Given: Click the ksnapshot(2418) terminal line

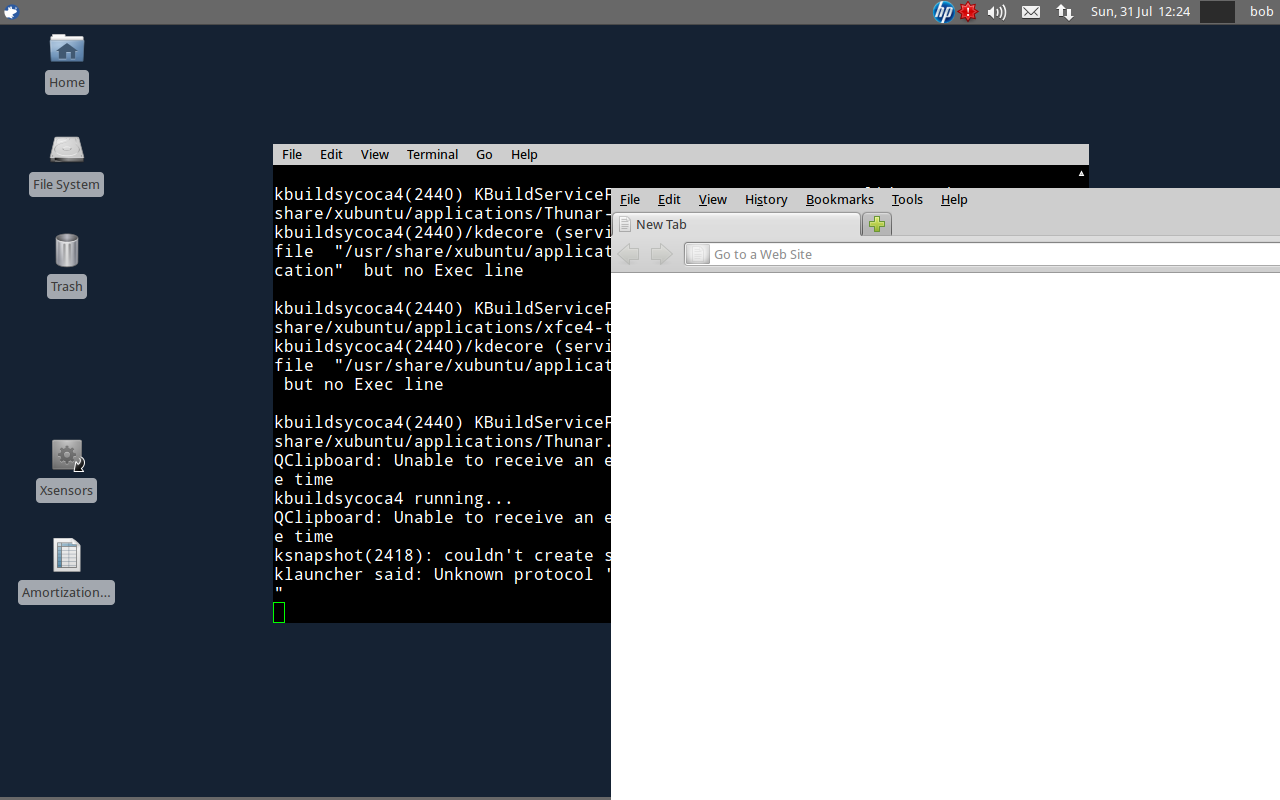Looking at the screenshot, I should point(442,555).
